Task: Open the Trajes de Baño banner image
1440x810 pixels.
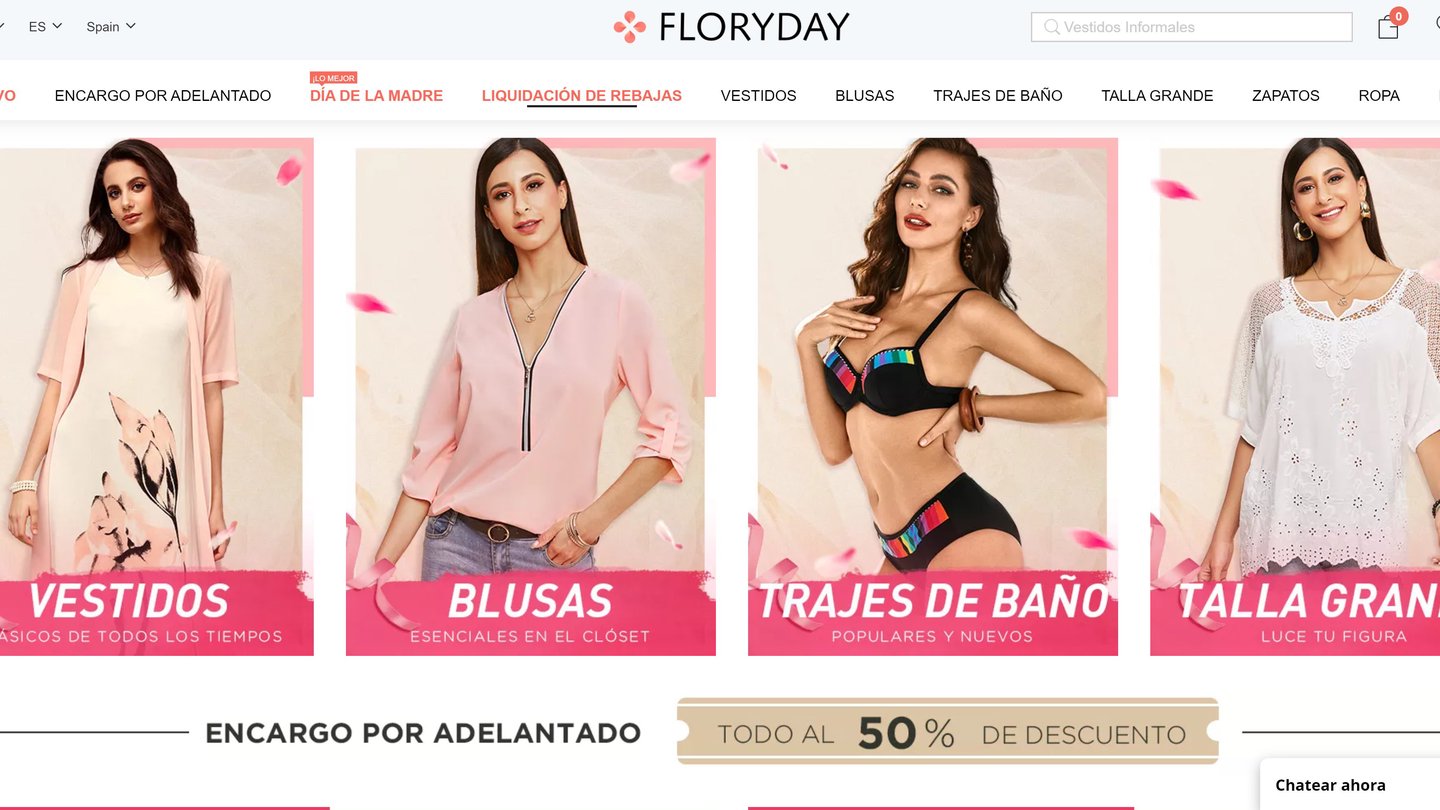Action: pyautogui.click(x=933, y=397)
